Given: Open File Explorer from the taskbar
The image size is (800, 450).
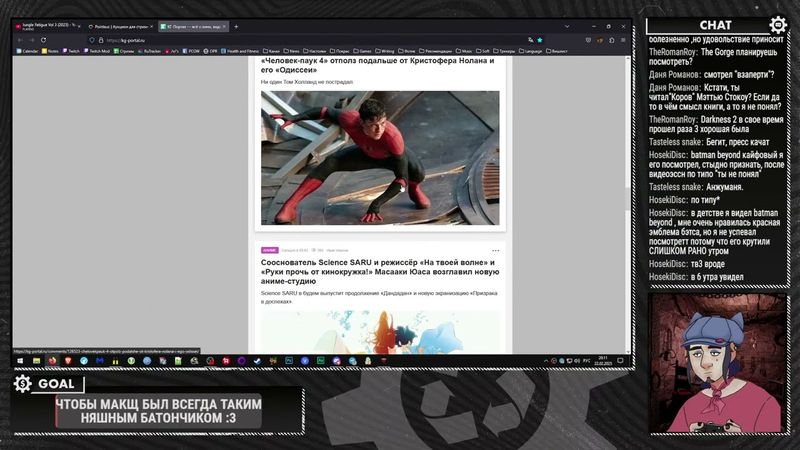Looking at the screenshot, I should (36, 361).
